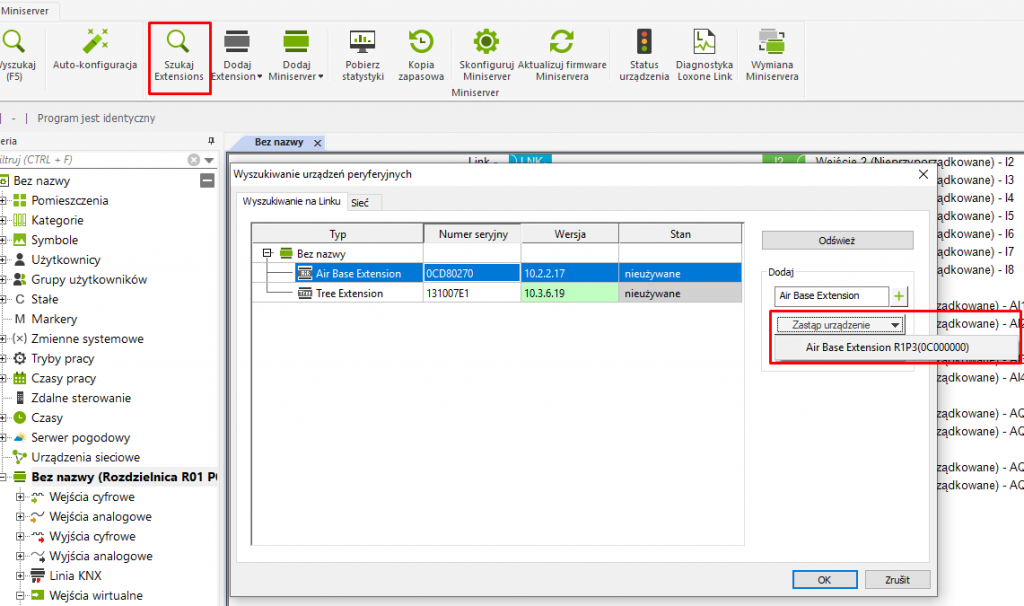Collapse the Bez nazwy node in device list

[268, 254]
